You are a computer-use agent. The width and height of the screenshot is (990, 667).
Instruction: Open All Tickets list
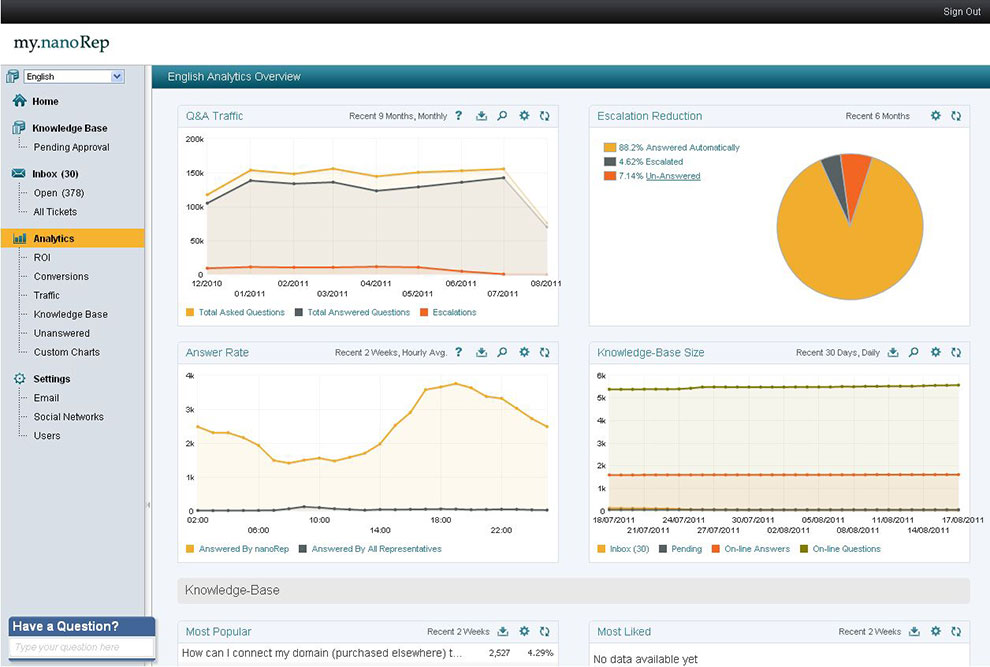pos(55,212)
